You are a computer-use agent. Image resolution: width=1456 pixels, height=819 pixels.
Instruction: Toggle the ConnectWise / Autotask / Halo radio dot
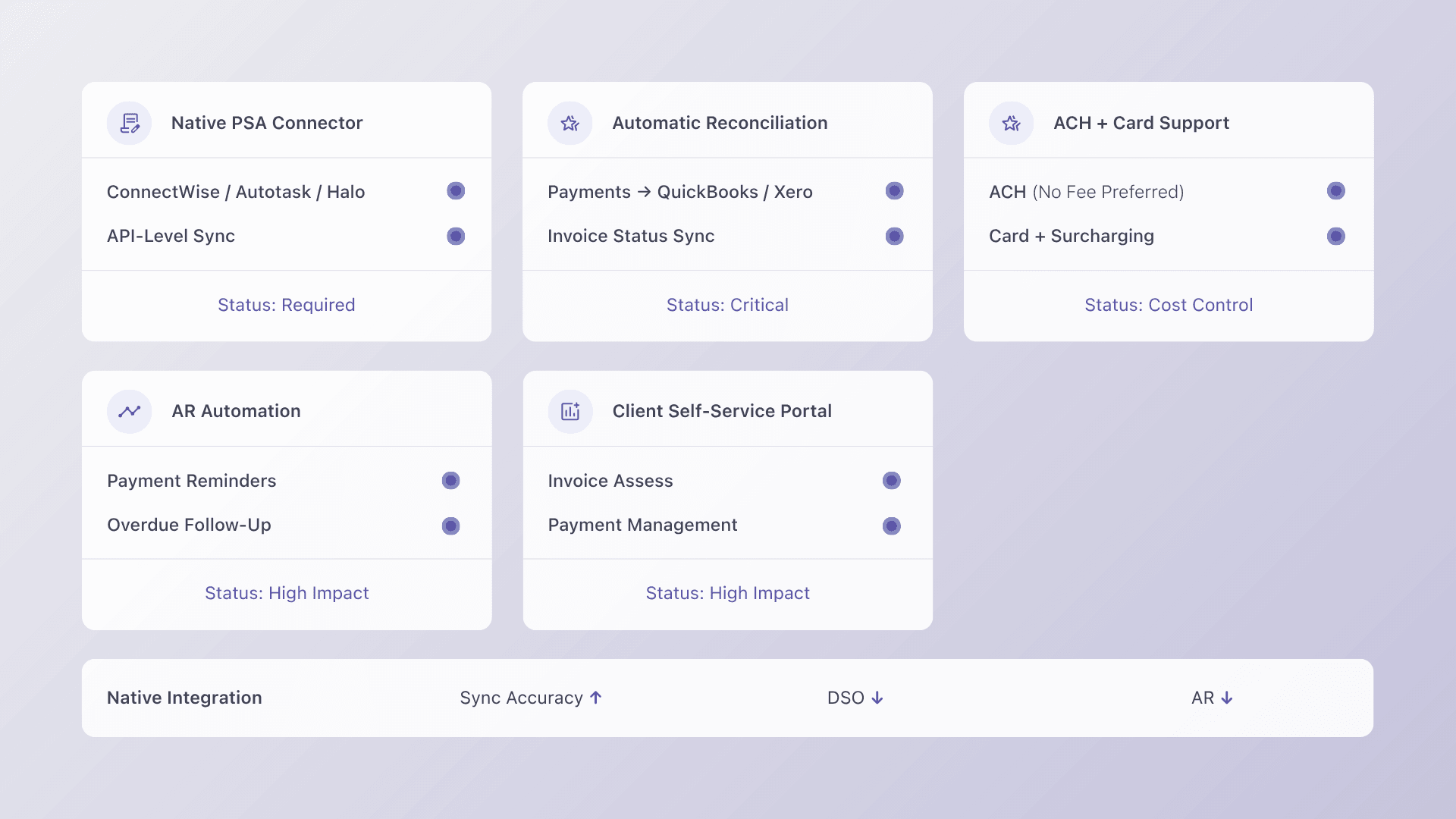click(x=456, y=191)
